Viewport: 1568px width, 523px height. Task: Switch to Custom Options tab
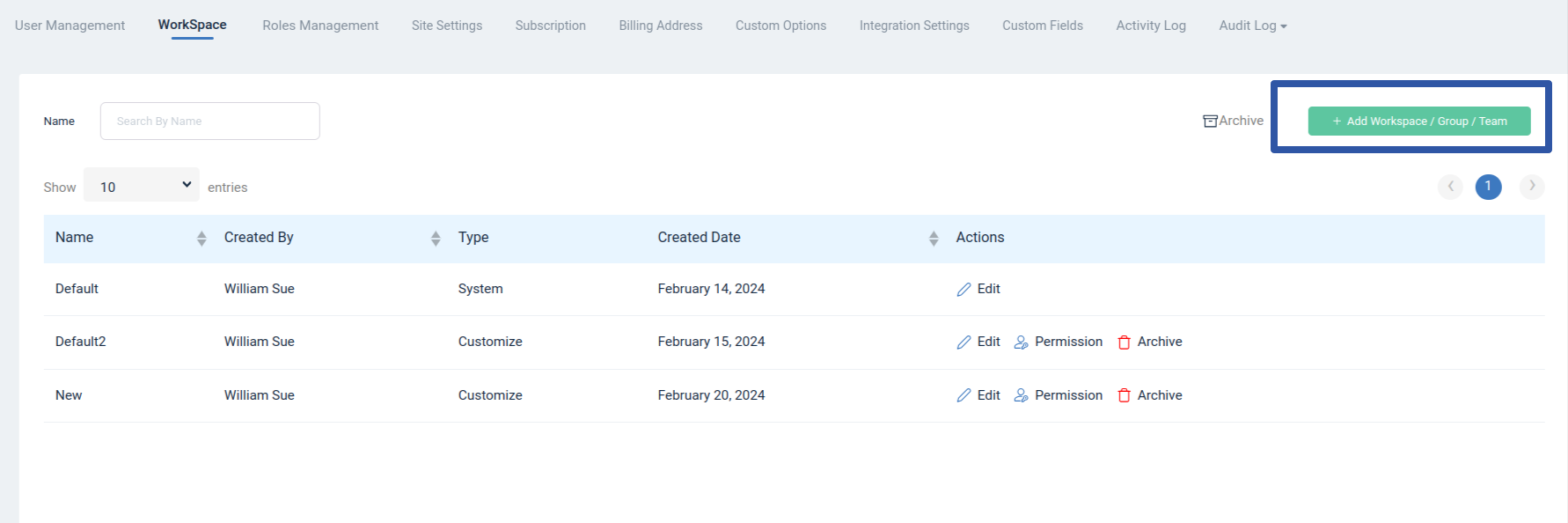[781, 26]
